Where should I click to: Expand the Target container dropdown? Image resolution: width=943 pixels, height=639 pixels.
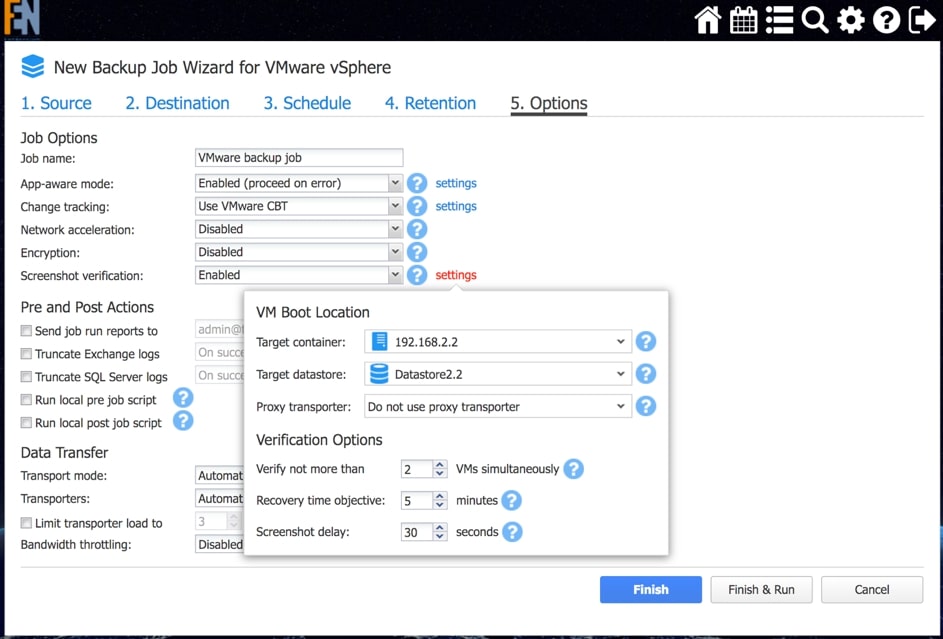[498, 342]
